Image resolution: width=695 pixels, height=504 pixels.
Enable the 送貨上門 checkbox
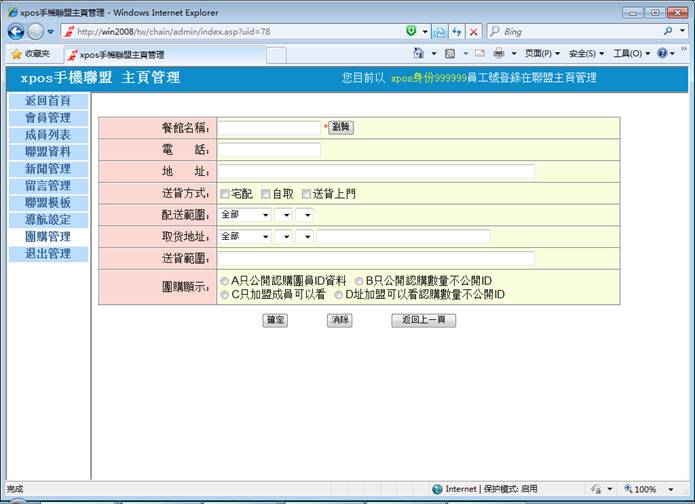(x=306, y=194)
